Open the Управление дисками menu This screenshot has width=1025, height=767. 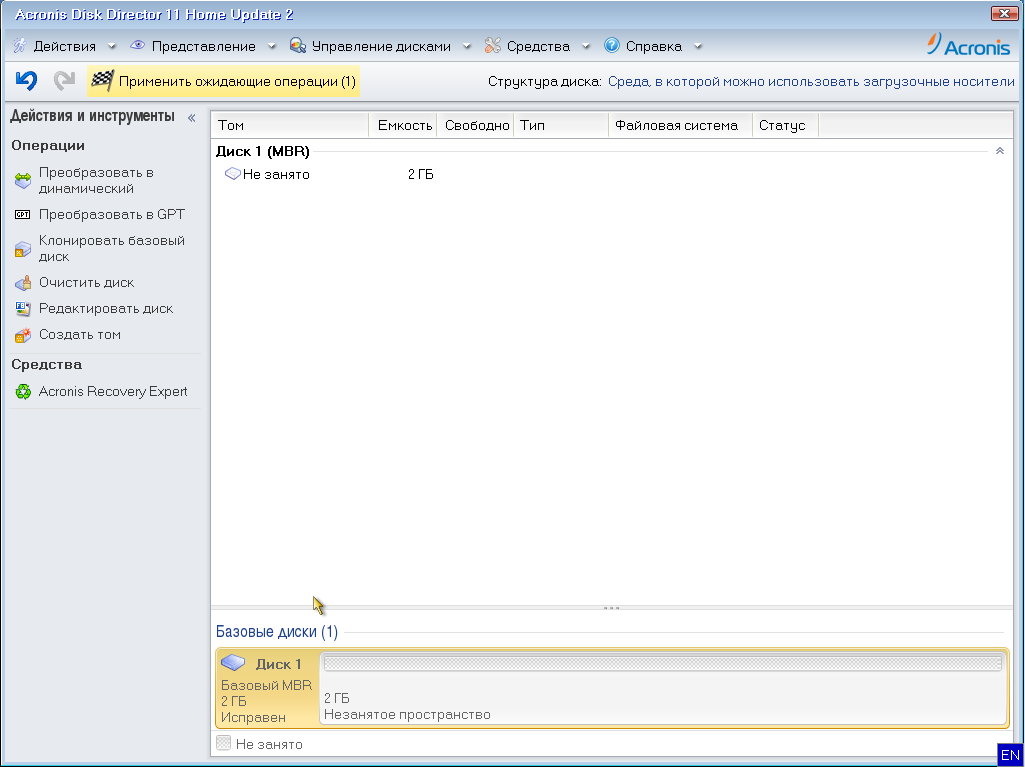[380, 46]
